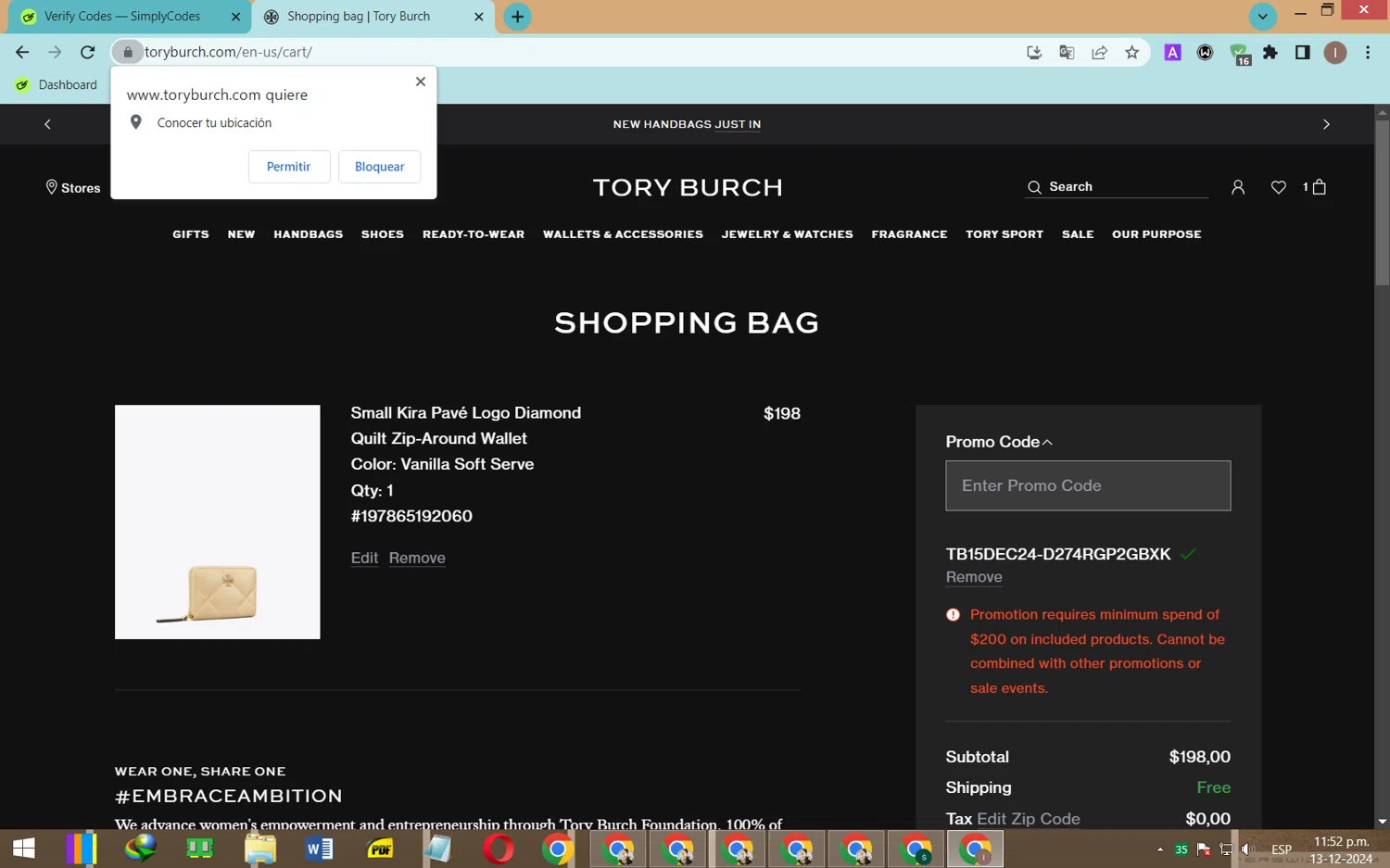1390x868 pixels.
Task: Click the Enter Promo Code field
Action: coord(1088,485)
